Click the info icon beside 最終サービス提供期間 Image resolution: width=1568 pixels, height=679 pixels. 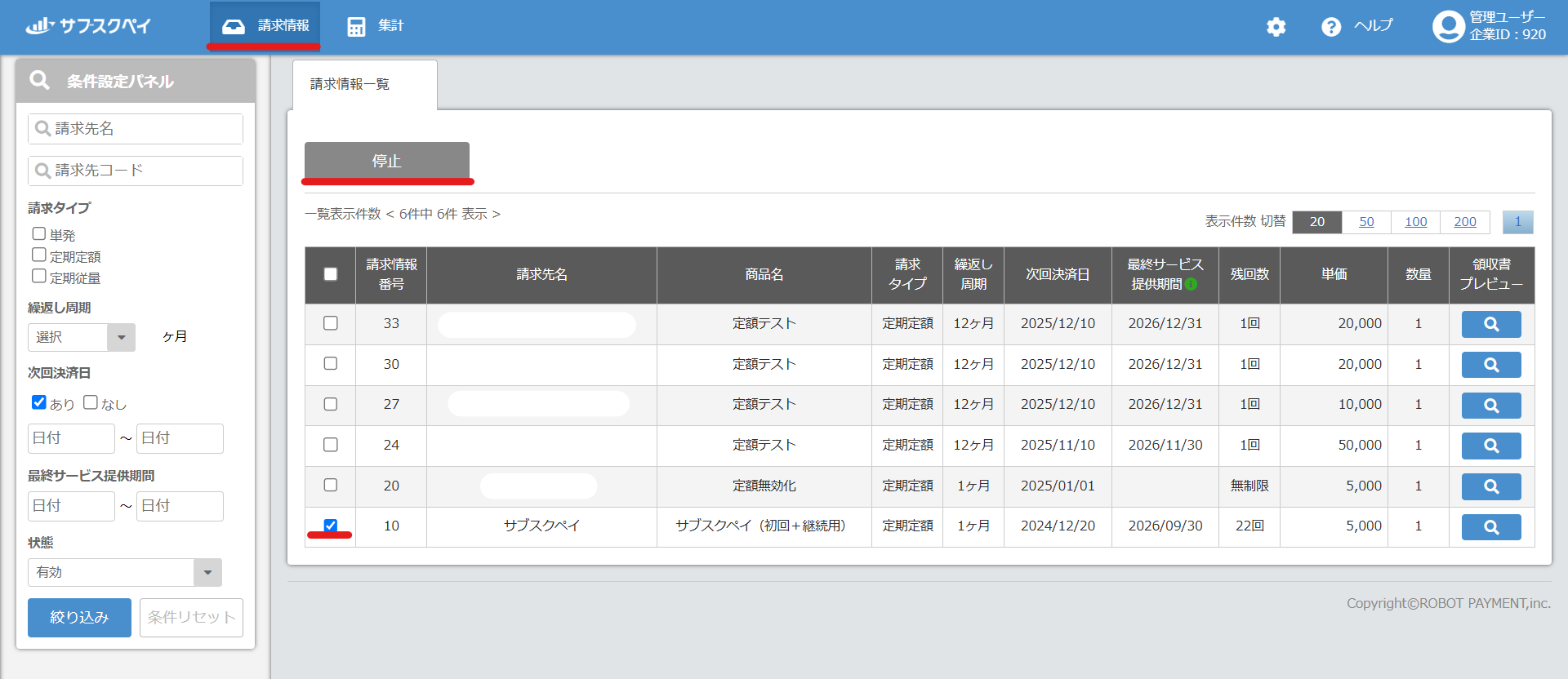click(1191, 284)
